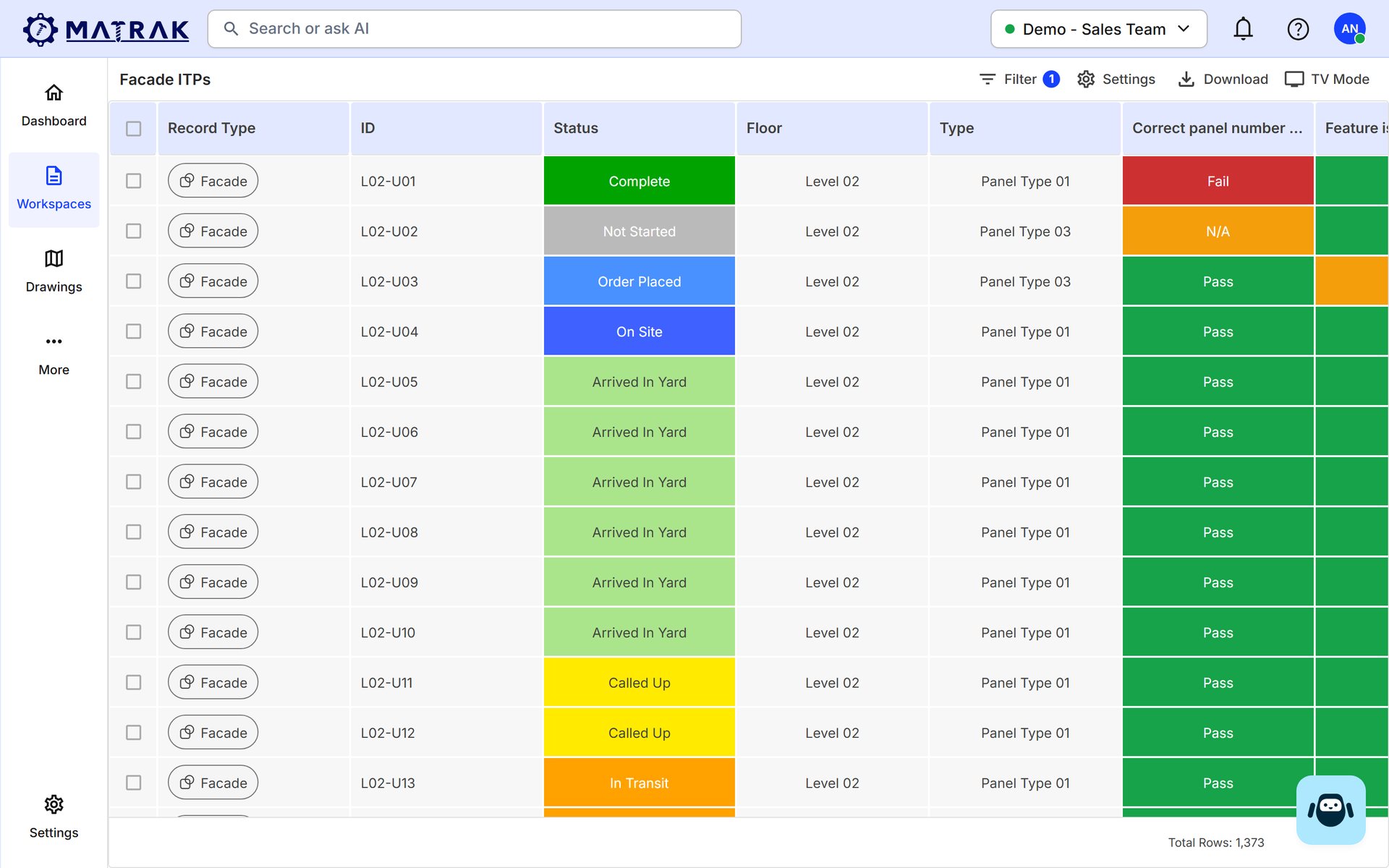The width and height of the screenshot is (1389, 868).
Task: Open table Settings in toolbar
Action: click(1116, 79)
